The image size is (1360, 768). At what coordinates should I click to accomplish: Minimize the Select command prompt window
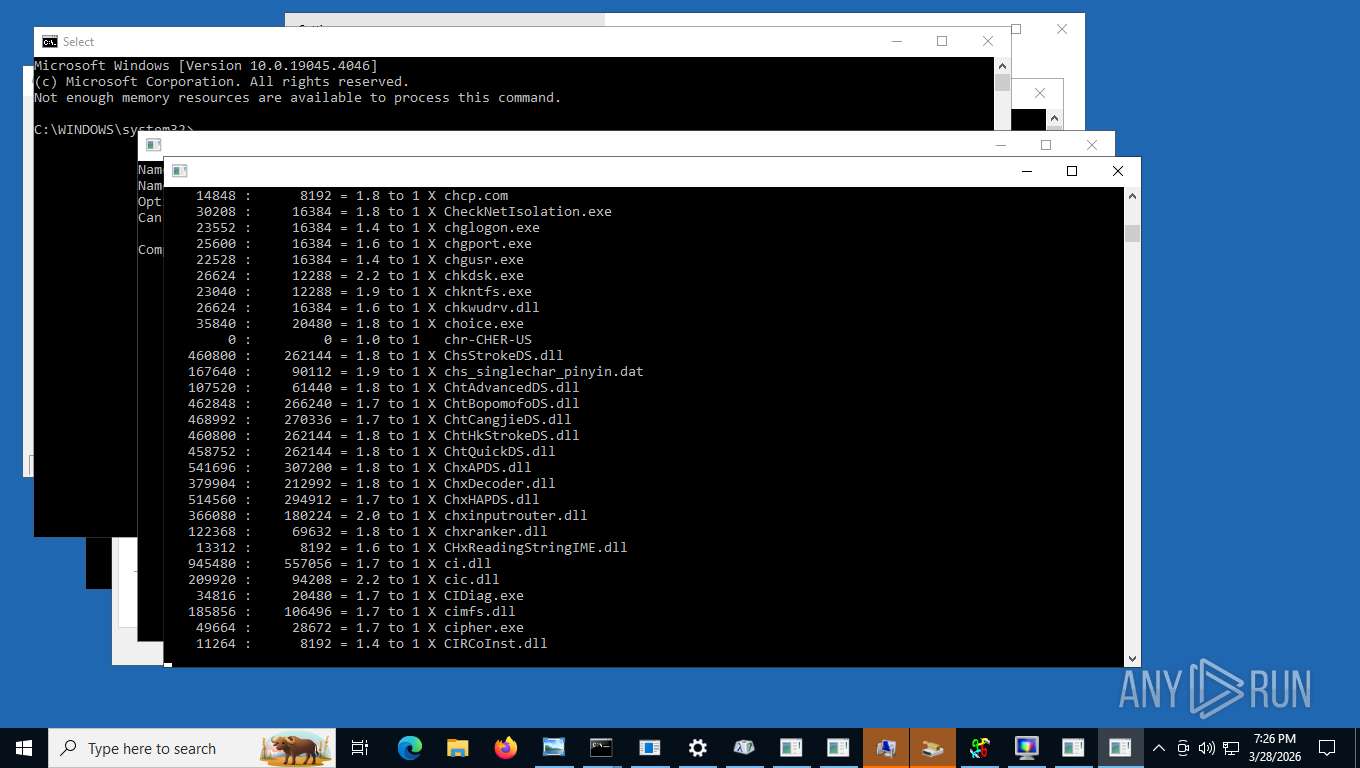(896, 41)
